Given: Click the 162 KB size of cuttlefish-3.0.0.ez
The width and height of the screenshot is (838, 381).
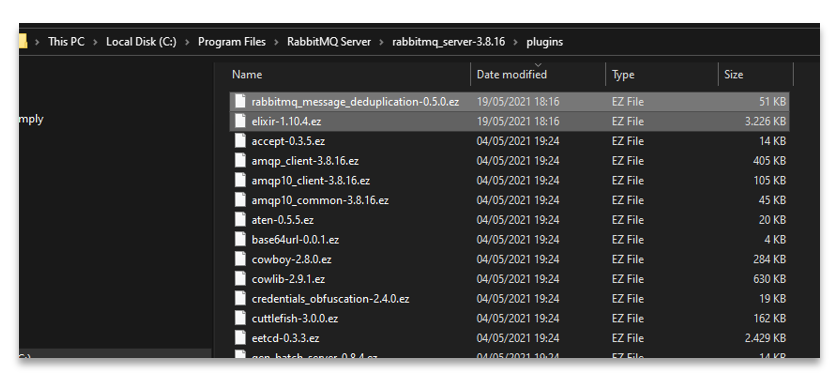Looking at the screenshot, I should click(x=770, y=318).
